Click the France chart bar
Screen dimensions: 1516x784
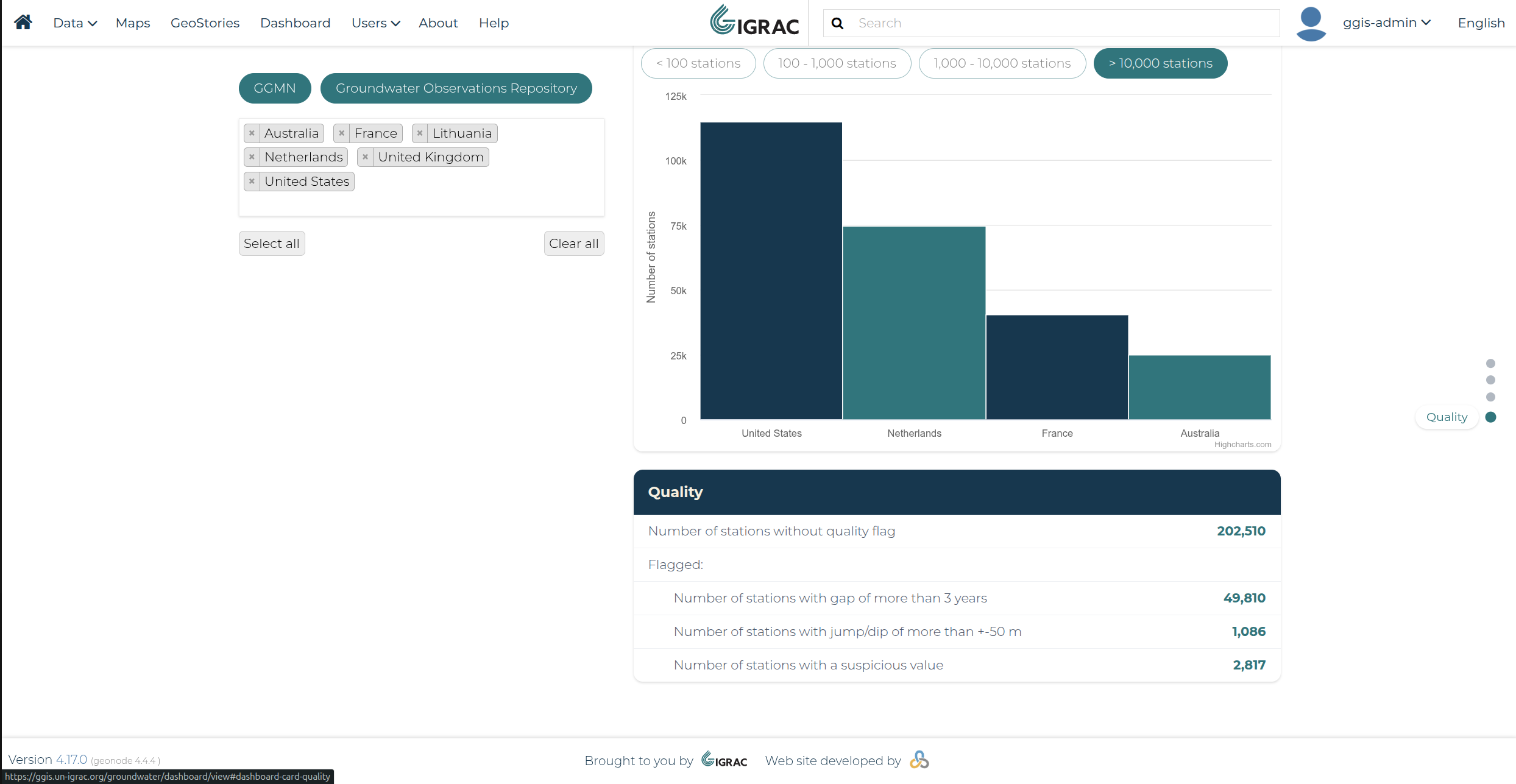1057,367
